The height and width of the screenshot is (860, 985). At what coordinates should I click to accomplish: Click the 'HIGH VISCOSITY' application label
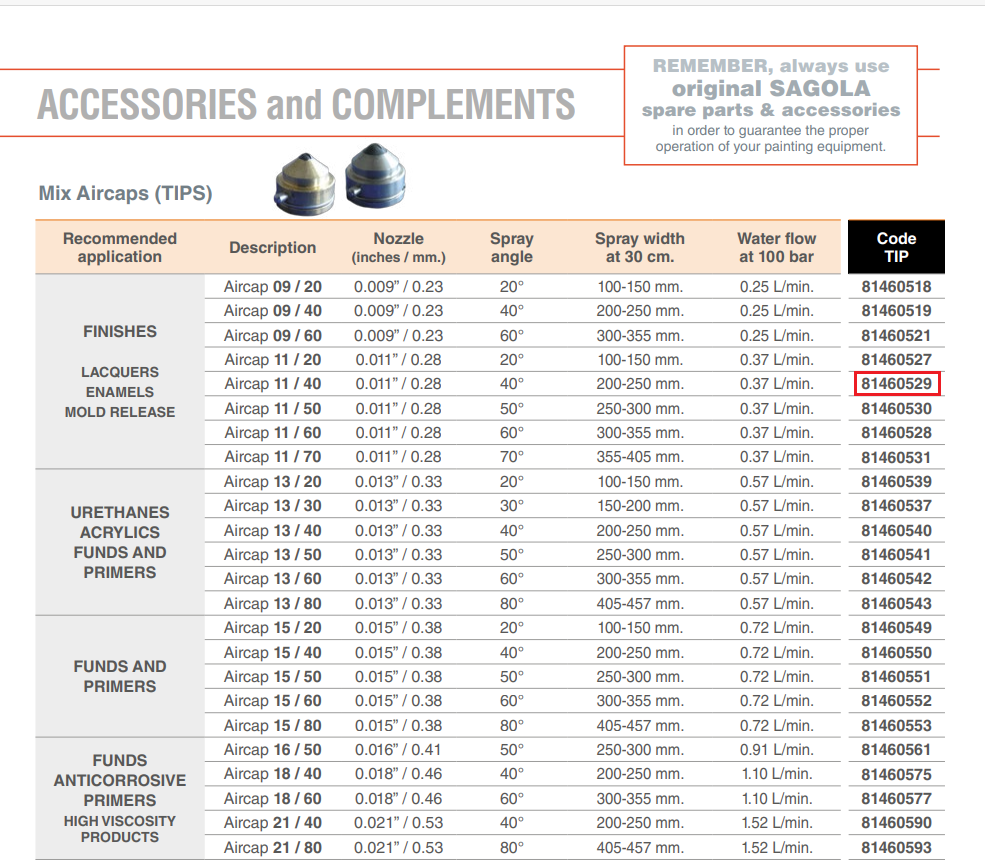coord(120,821)
